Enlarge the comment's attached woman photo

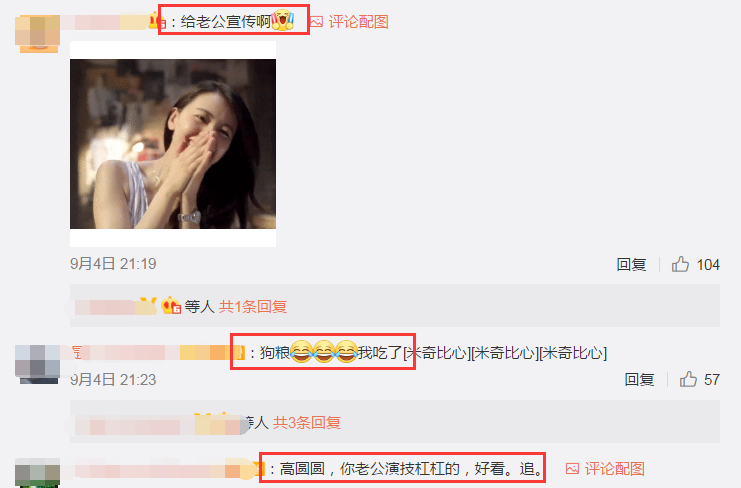click(173, 144)
